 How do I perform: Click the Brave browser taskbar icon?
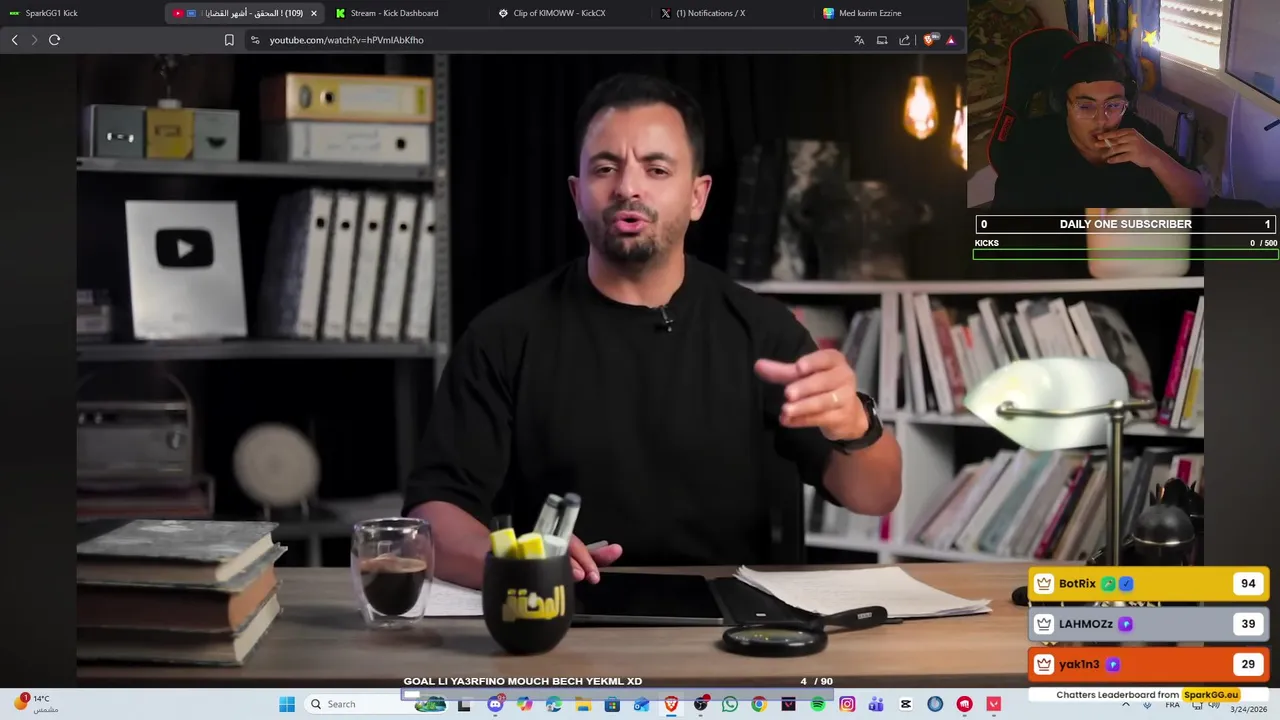pos(671,704)
